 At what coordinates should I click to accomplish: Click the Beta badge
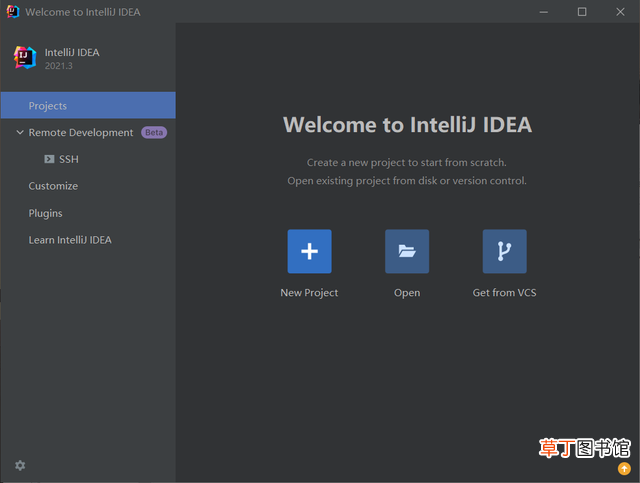(x=154, y=132)
